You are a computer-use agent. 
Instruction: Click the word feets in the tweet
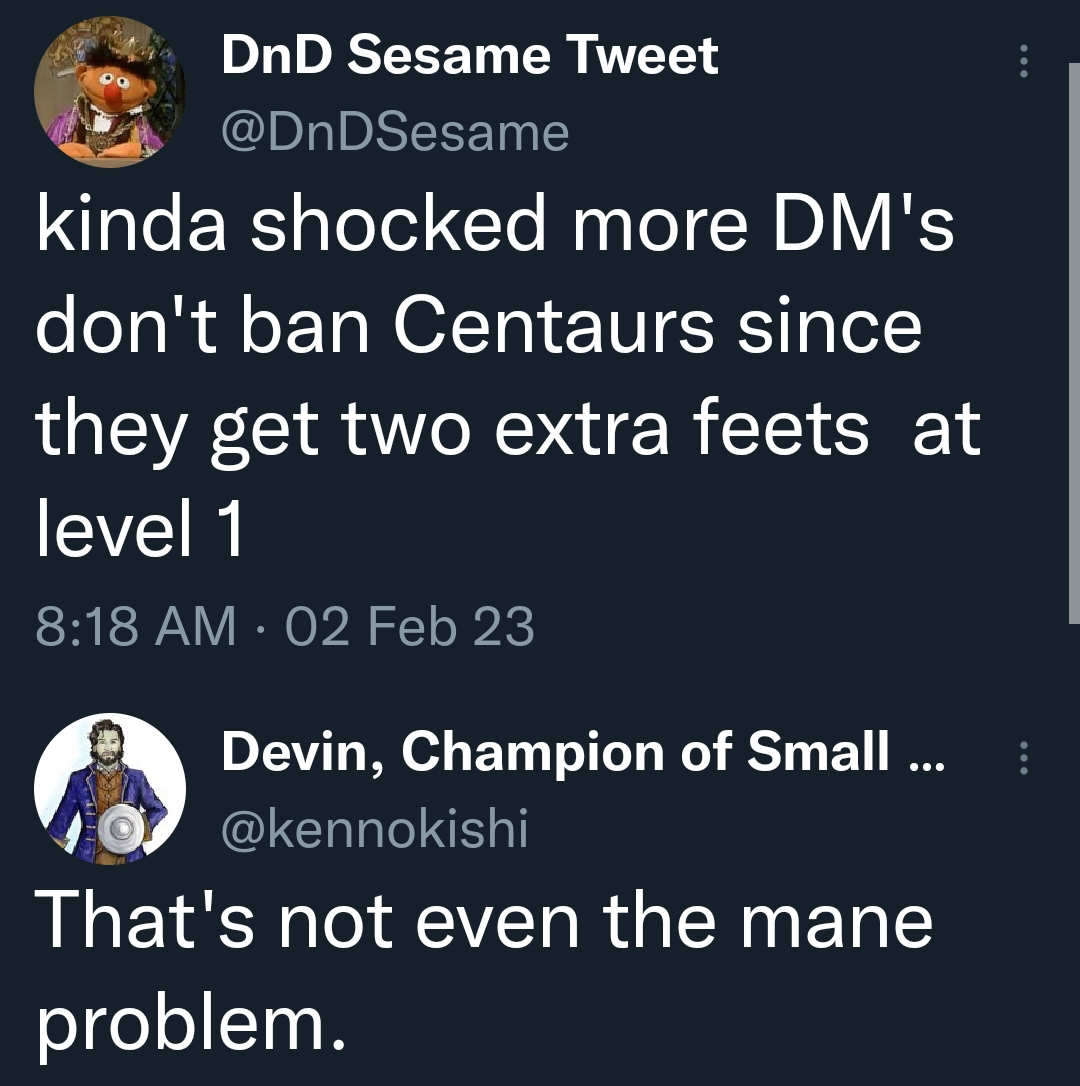[x=780, y=429]
